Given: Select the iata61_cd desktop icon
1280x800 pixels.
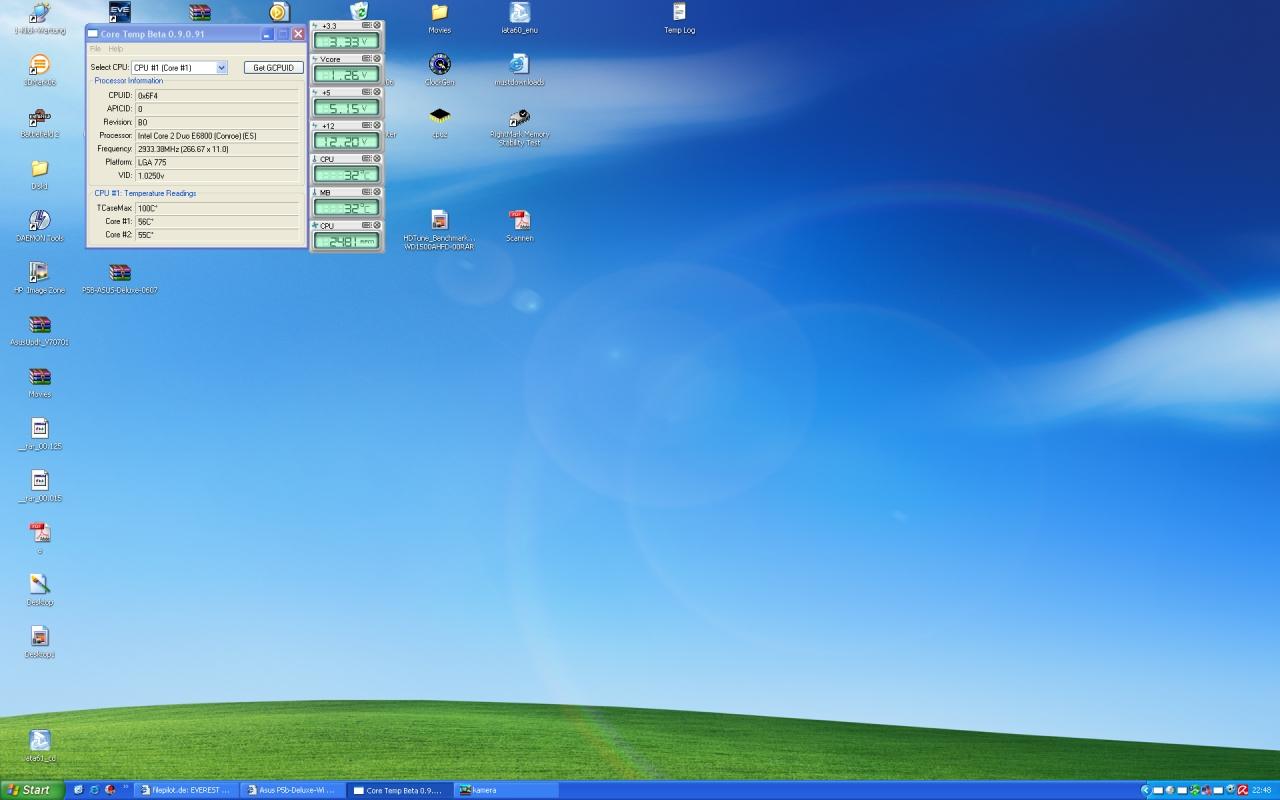Looking at the screenshot, I should click(40, 746).
